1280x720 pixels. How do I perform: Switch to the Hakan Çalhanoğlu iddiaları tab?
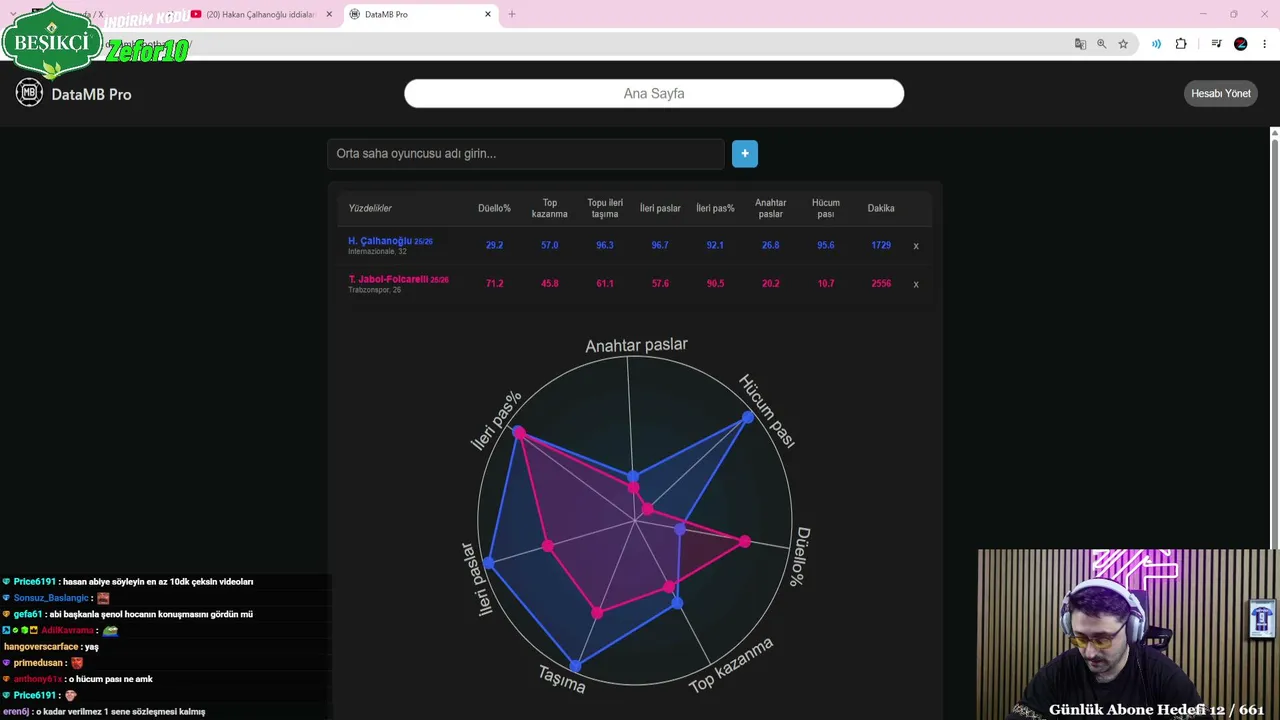(x=260, y=14)
